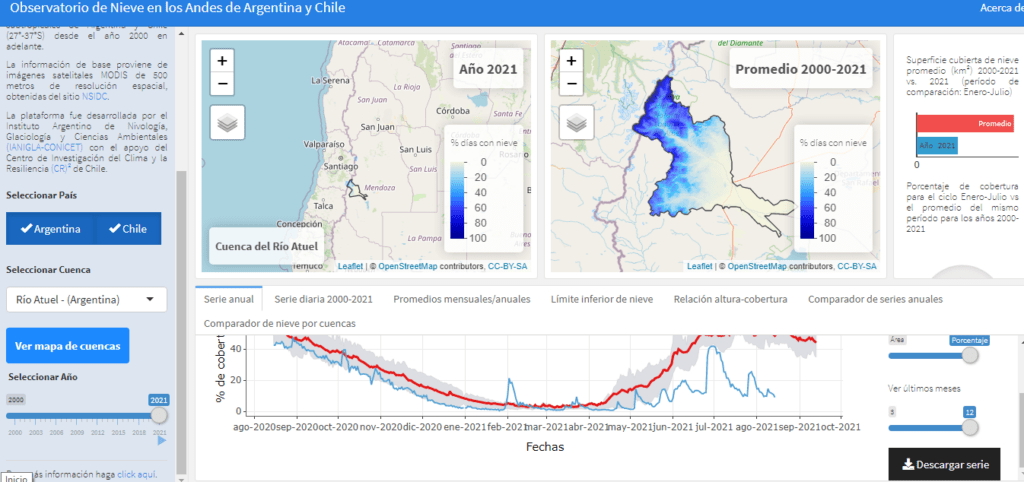Switch to Serie diaria 2000-2021 tab
The image size is (1024, 482).
pyautogui.click(x=323, y=299)
